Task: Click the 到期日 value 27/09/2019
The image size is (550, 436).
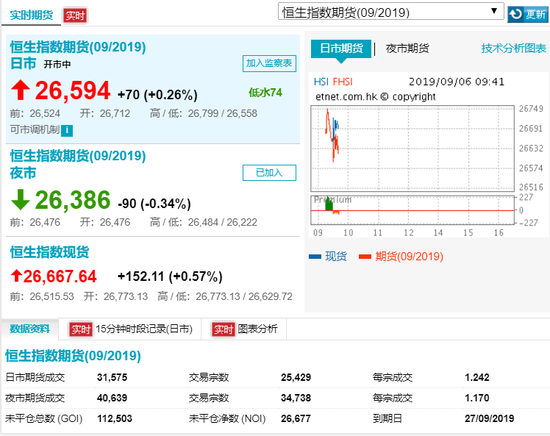Action: (x=489, y=418)
